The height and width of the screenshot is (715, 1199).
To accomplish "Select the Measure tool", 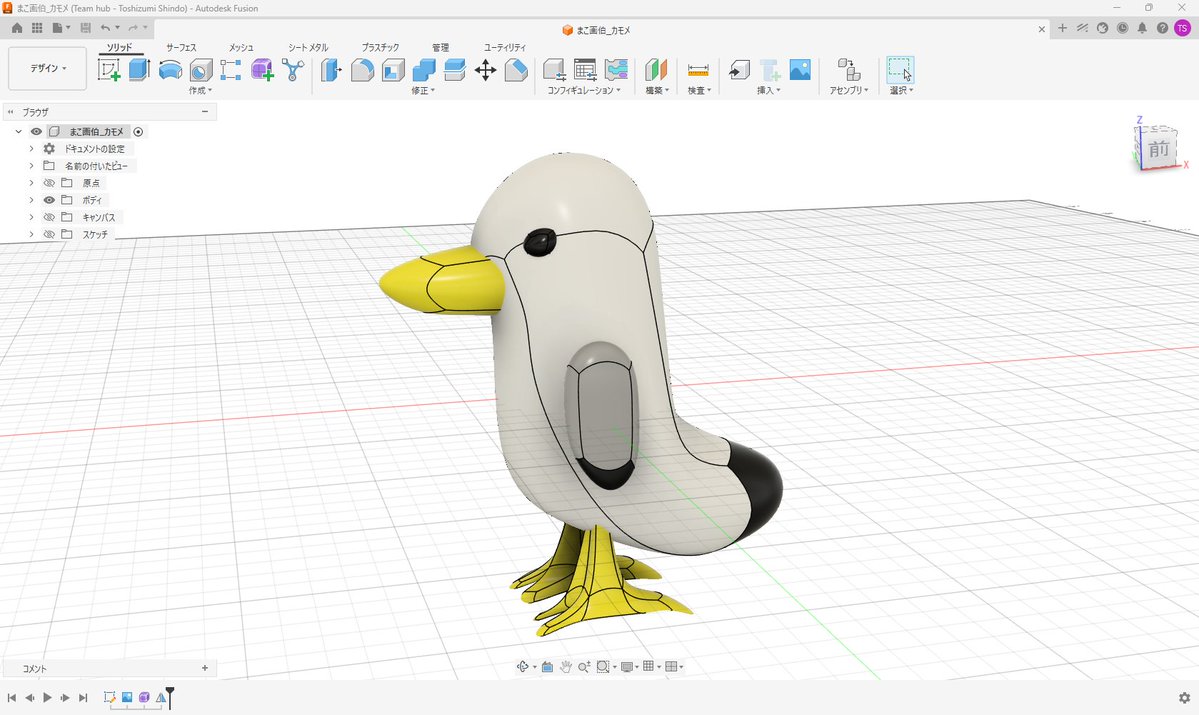I will [698, 70].
